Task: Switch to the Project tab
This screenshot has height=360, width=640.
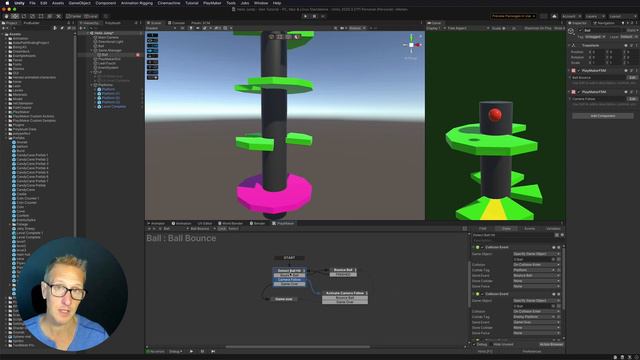Action: 10,23
